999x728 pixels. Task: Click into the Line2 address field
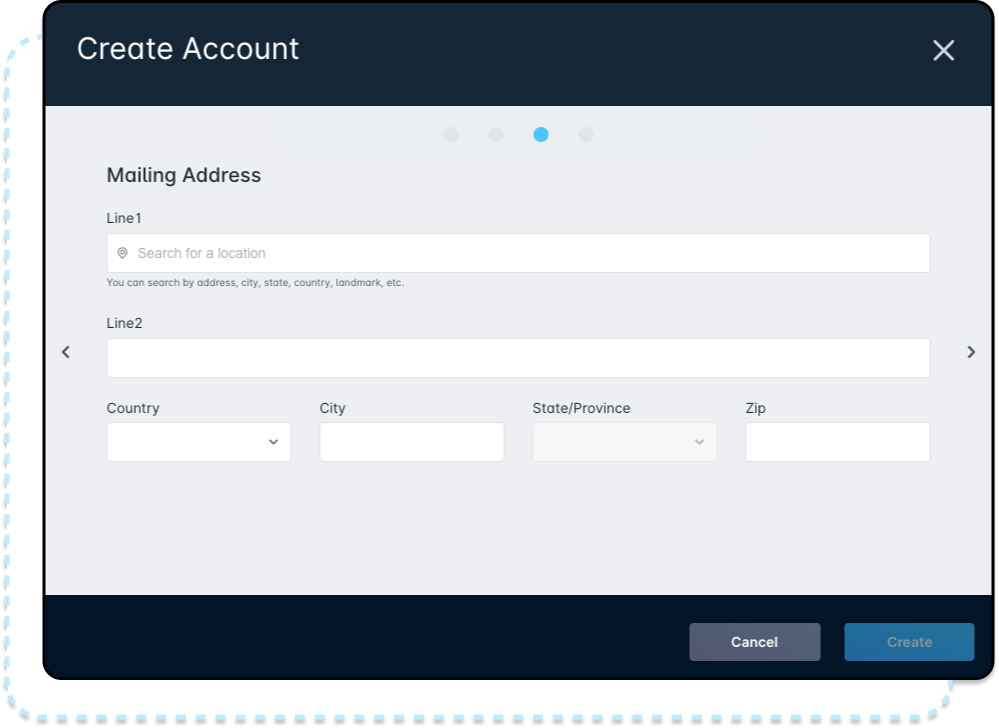click(x=518, y=358)
